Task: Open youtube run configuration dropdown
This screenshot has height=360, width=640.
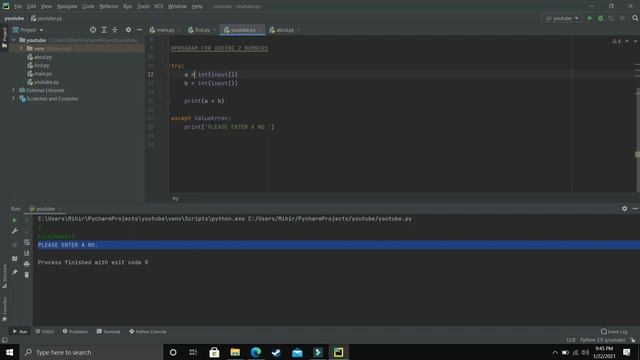Action: [562, 18]
